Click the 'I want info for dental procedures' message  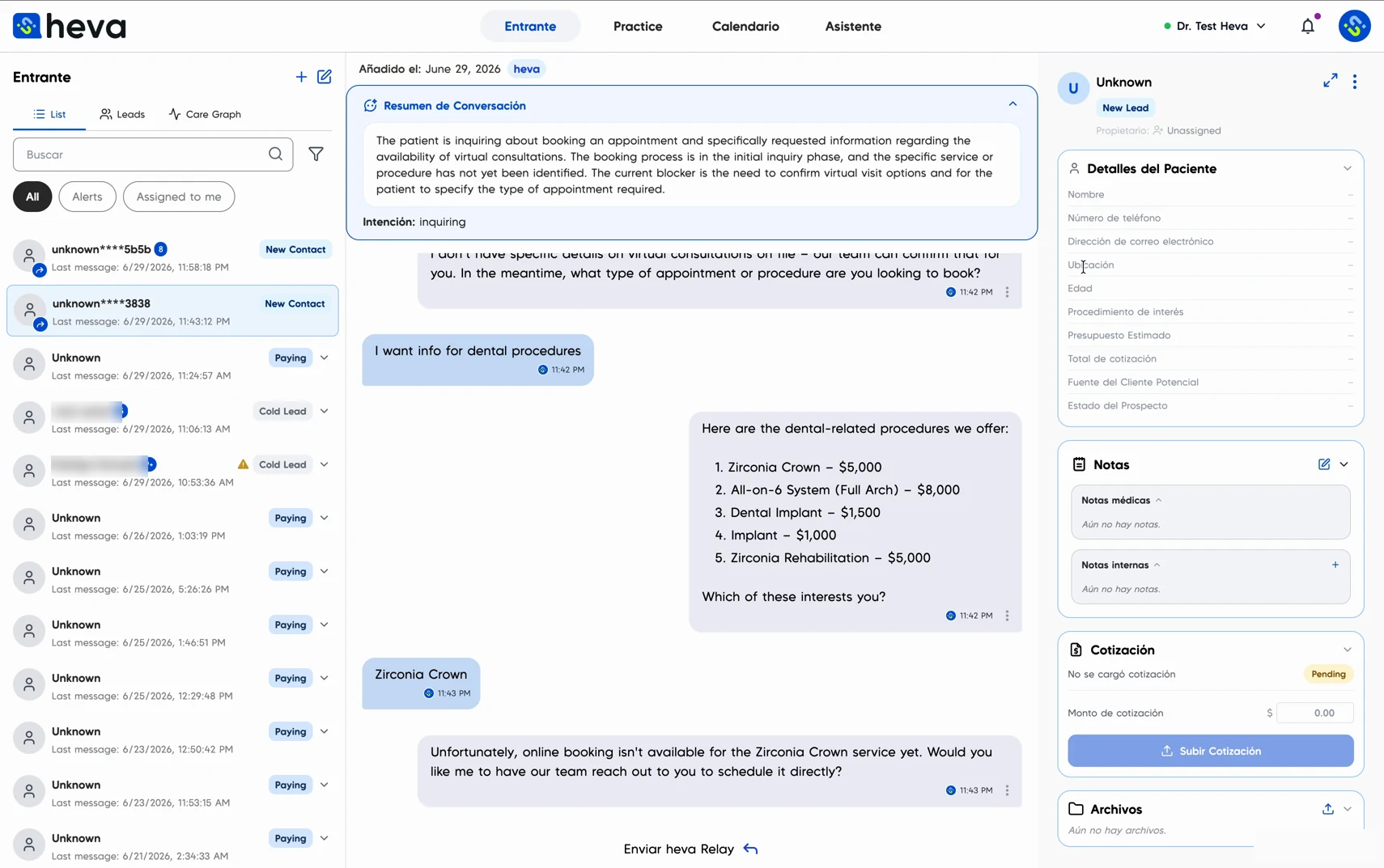coord(478,359)
